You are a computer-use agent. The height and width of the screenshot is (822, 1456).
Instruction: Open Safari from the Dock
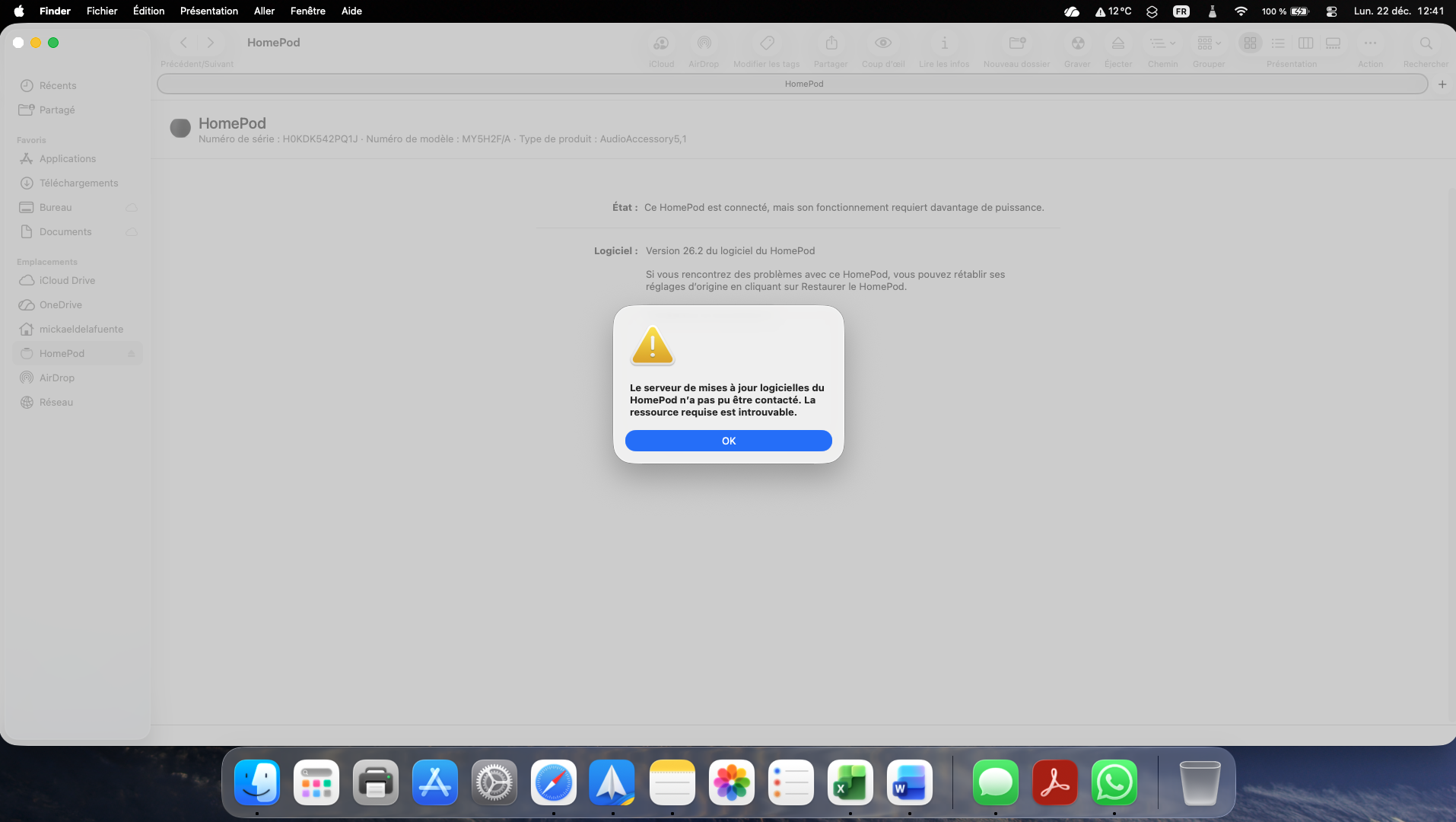tap(553, 782)
